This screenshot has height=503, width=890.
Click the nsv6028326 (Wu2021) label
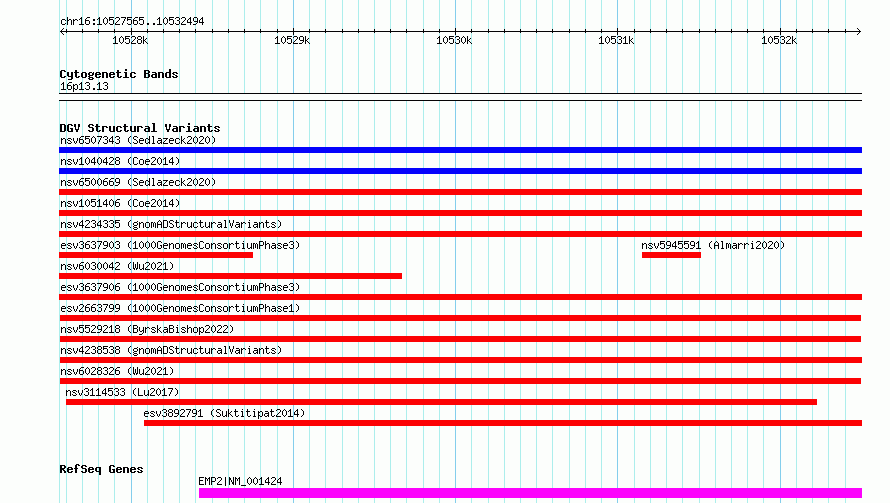[117, 371]
